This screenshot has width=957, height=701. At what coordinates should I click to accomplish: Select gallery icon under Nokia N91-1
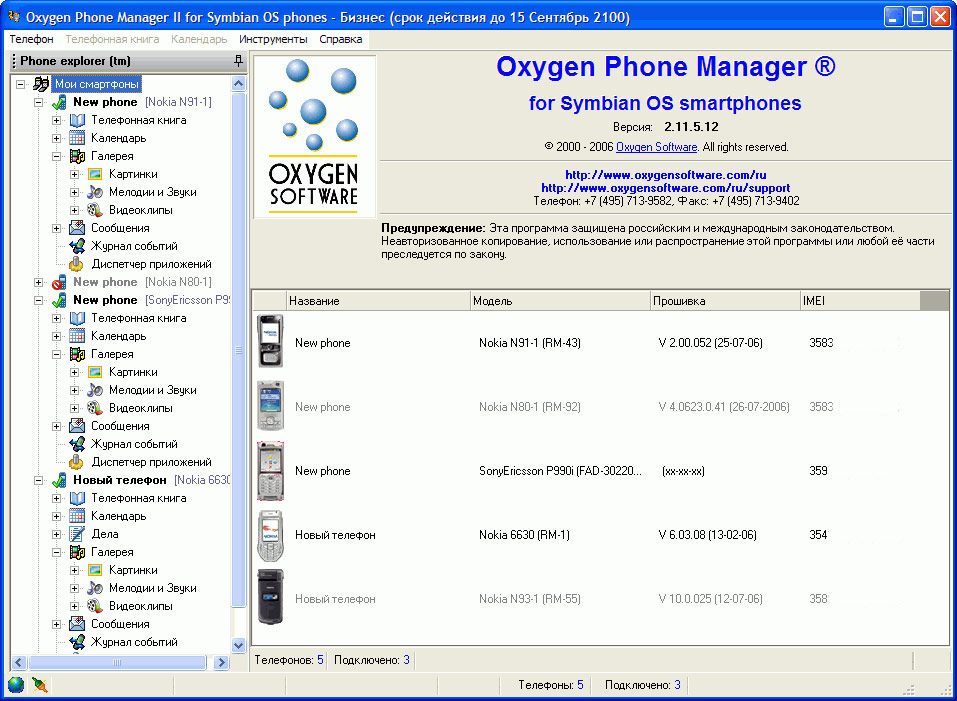(77, 156)
